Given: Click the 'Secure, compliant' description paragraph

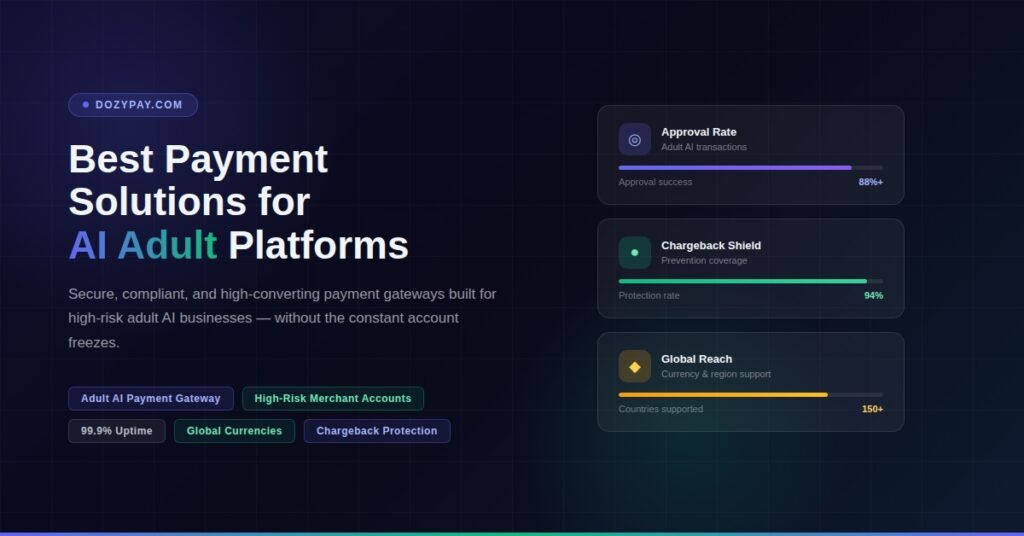Looking at the screenshot, I should pos(282,318).
